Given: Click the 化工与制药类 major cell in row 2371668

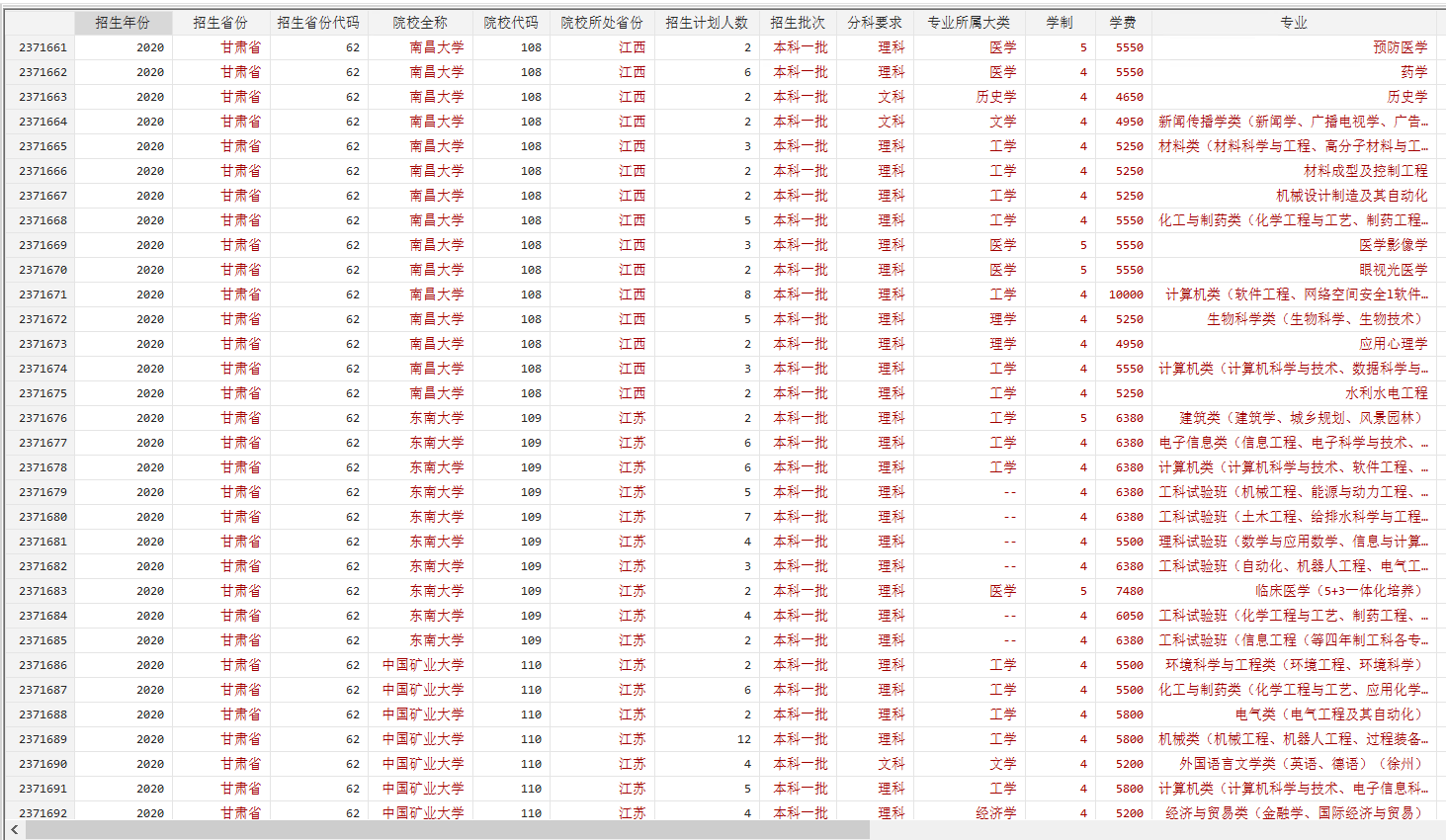Looking at the screenshot, I should point(1294,220).
